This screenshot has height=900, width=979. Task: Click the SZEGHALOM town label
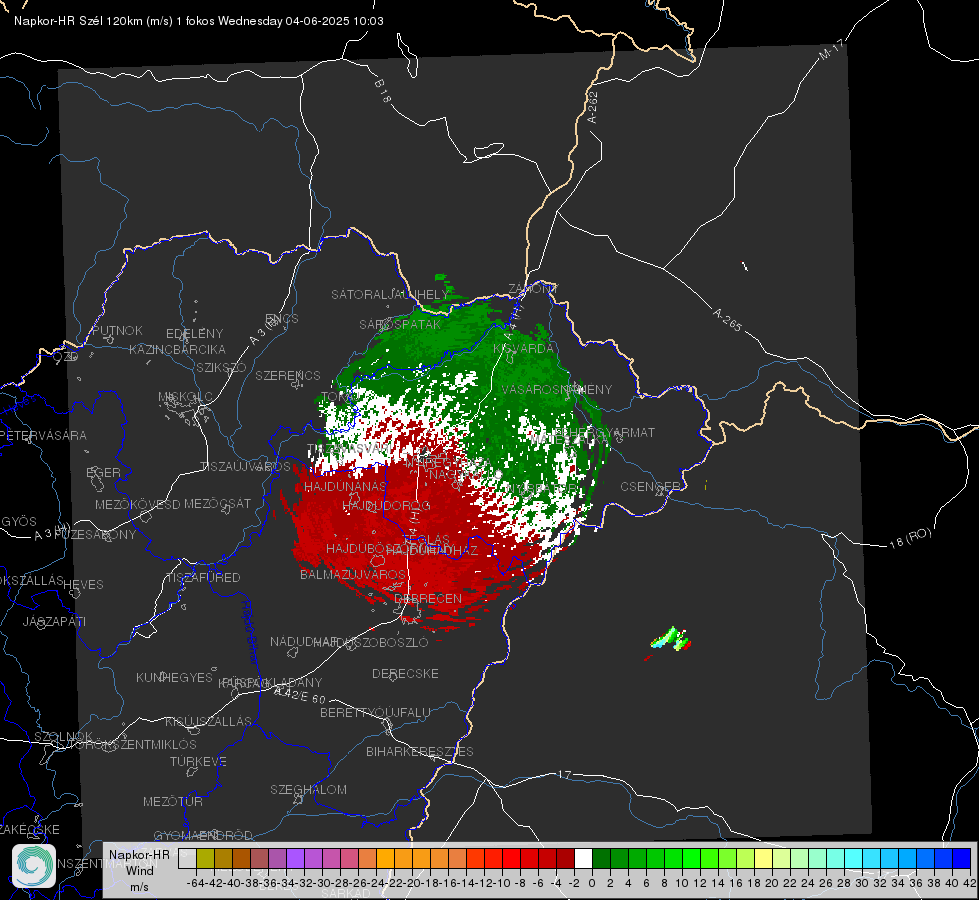tap(308, 789)
